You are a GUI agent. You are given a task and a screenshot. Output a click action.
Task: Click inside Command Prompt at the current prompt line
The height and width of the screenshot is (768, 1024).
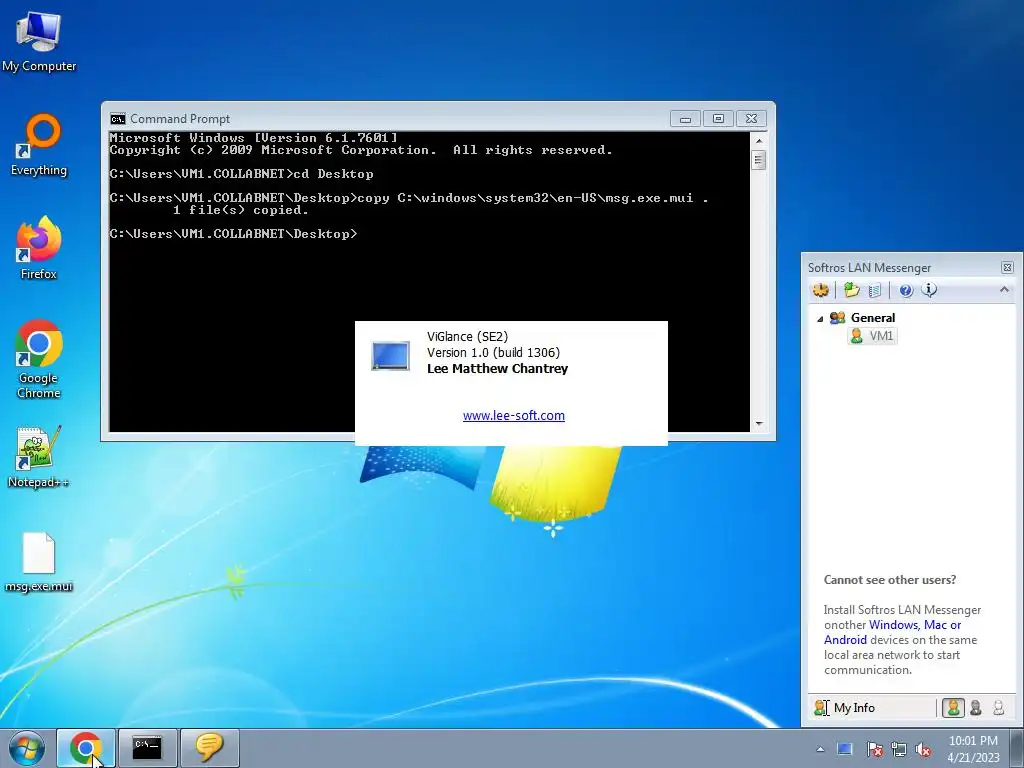point(234,234)
